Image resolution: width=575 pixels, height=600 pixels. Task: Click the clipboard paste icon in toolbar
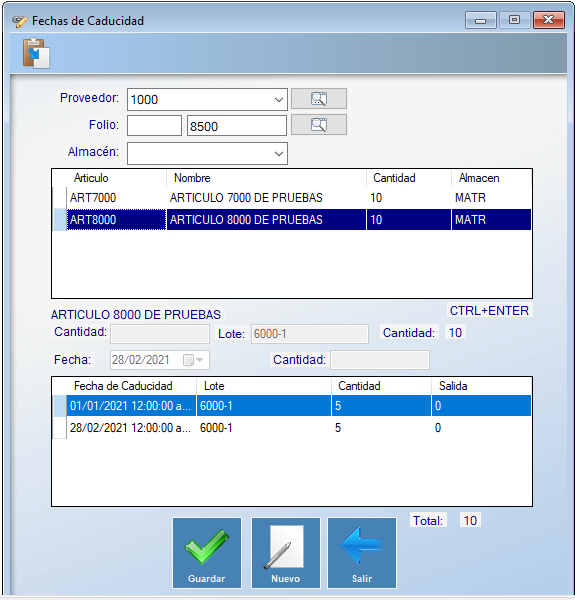(x=36, y=53)
